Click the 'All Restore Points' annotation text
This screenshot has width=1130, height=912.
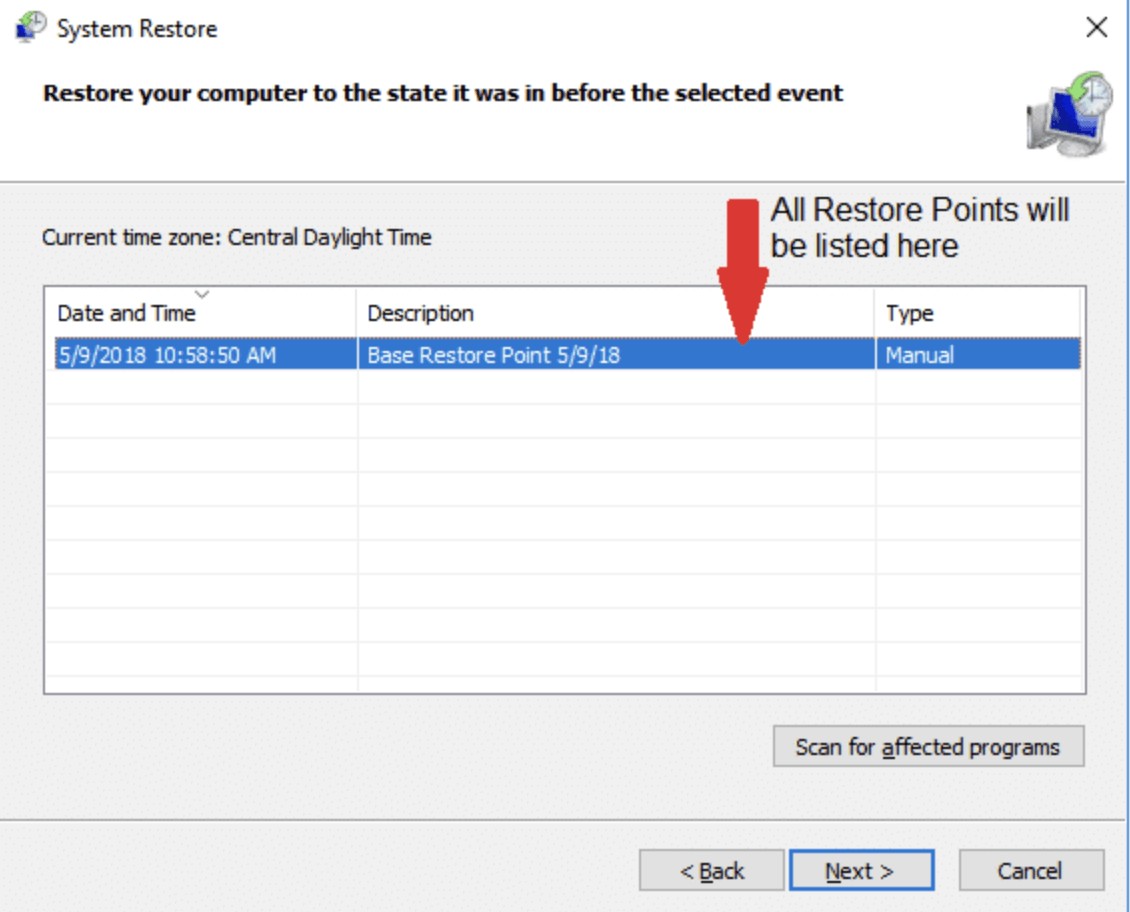coord(919,228)
